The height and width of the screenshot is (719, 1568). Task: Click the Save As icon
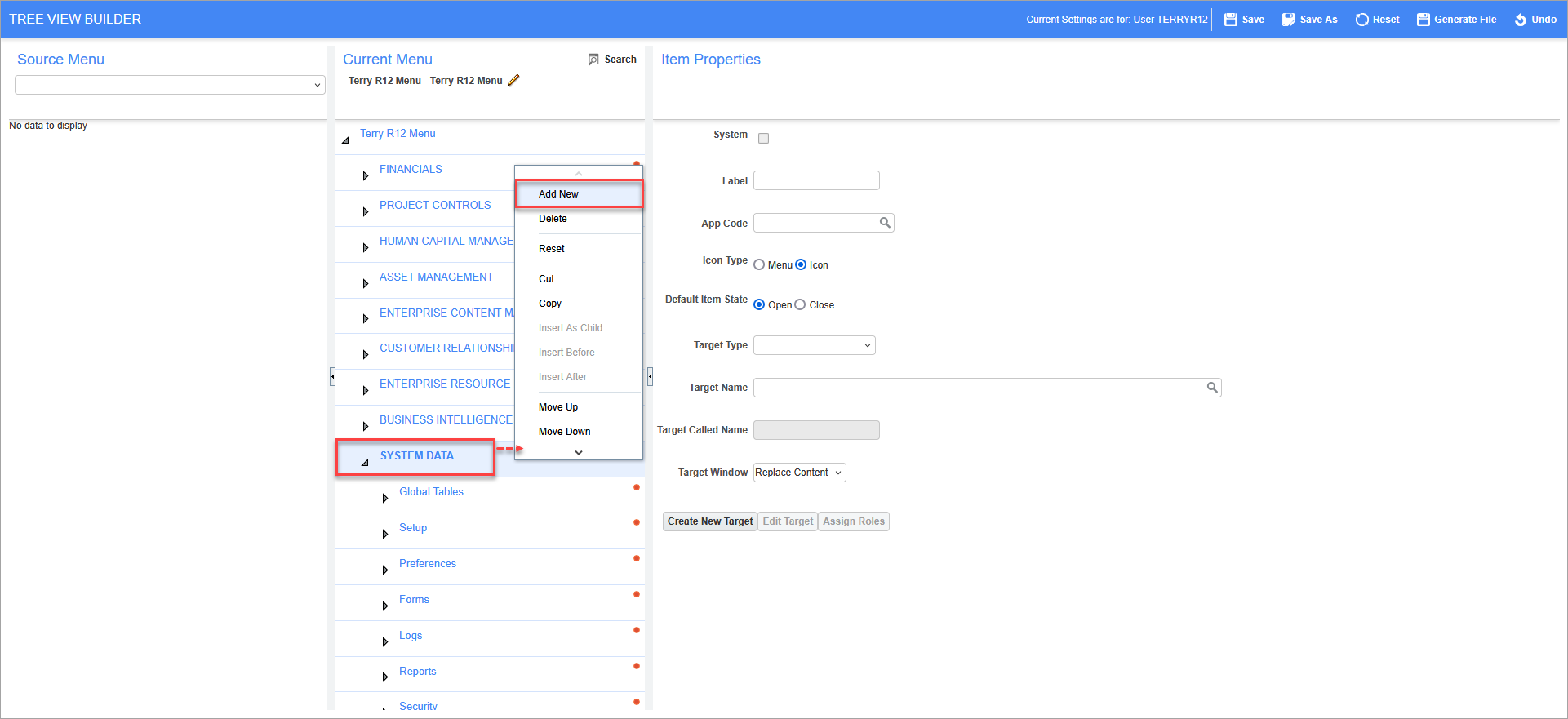[x=1289, y=20]
